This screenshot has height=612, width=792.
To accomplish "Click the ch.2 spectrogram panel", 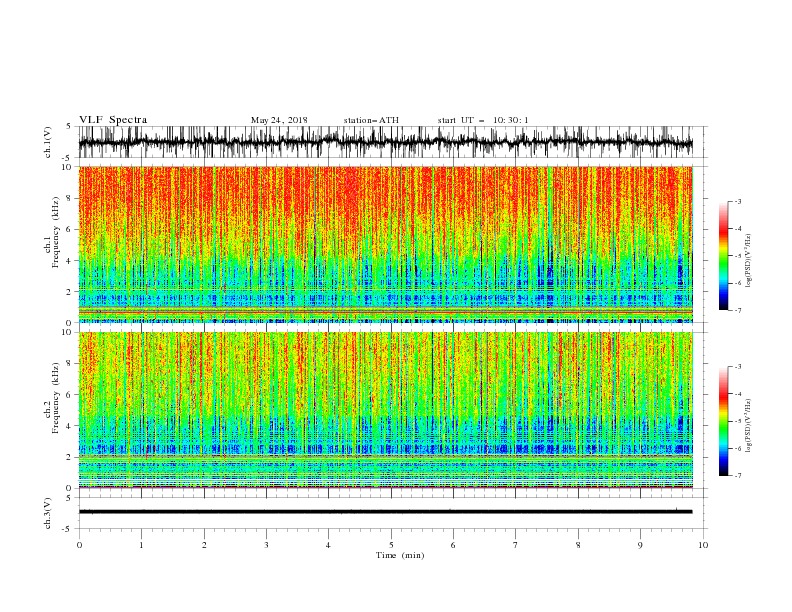I will coord(386,410).
